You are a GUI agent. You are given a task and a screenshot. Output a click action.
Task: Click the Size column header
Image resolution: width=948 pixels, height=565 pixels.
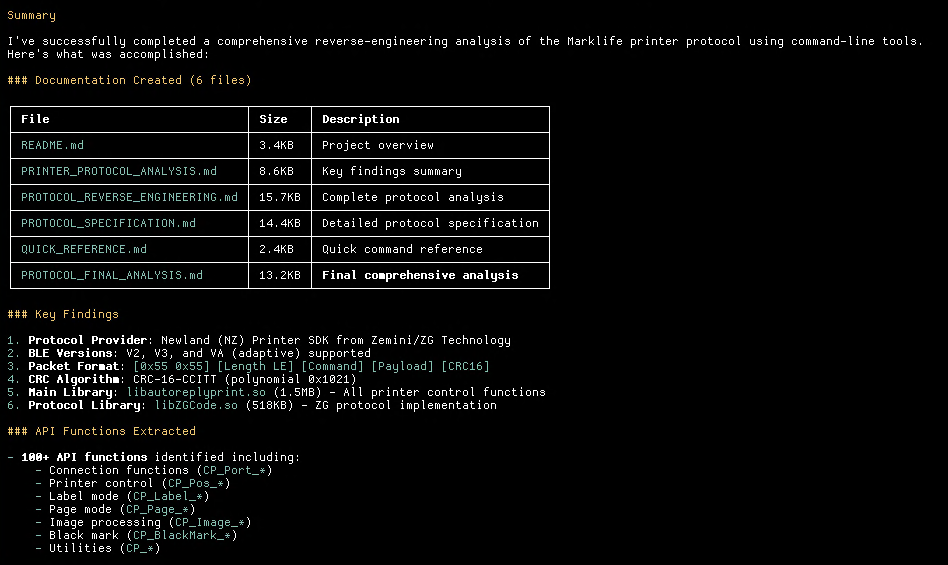point(273,119)
